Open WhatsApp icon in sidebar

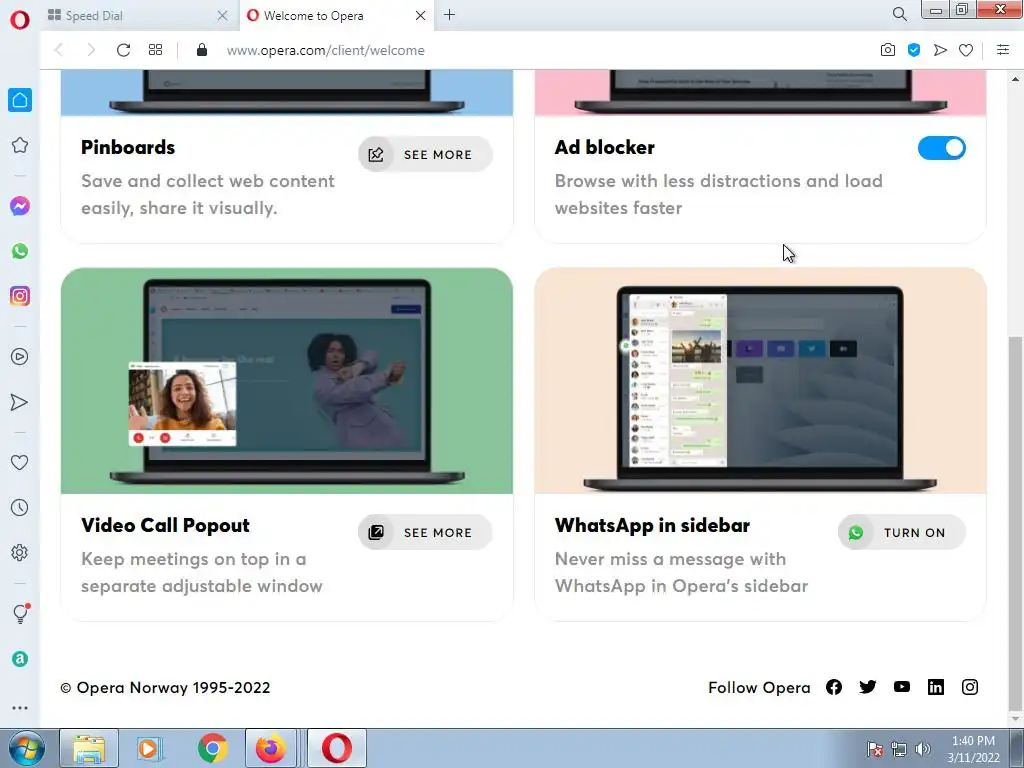pyautogui.click(x=20, y=251)
